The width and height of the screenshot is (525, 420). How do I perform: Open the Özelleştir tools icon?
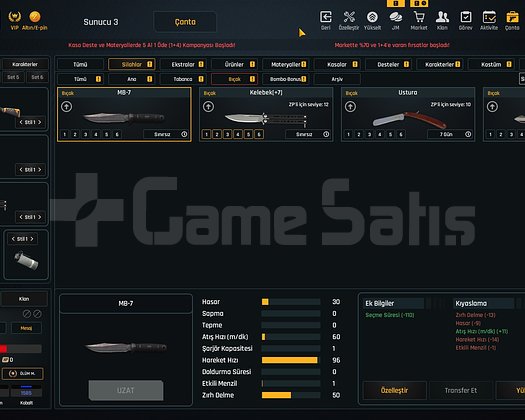point(349,17)
